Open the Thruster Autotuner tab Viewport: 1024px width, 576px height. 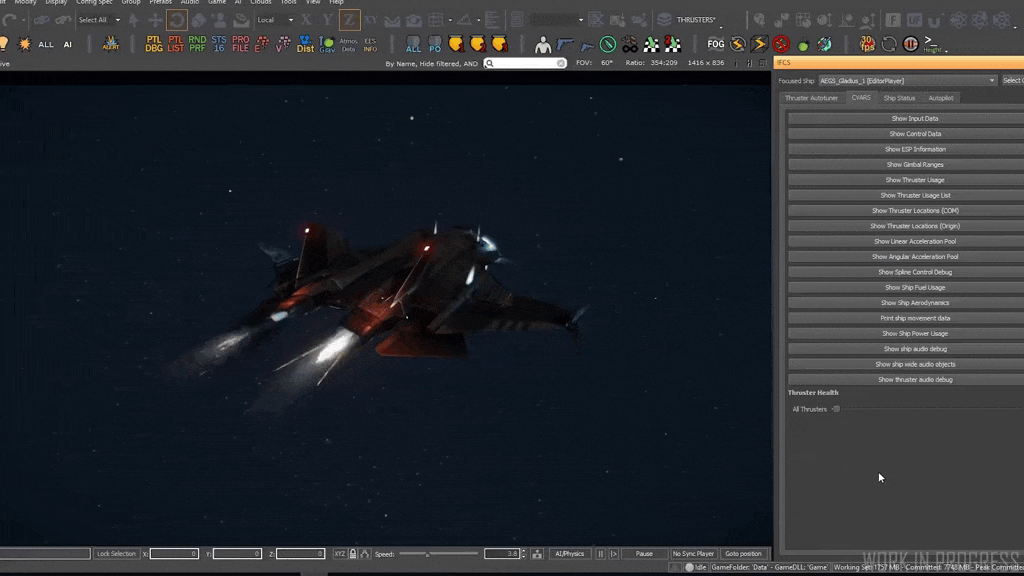(x=811, y=98)
